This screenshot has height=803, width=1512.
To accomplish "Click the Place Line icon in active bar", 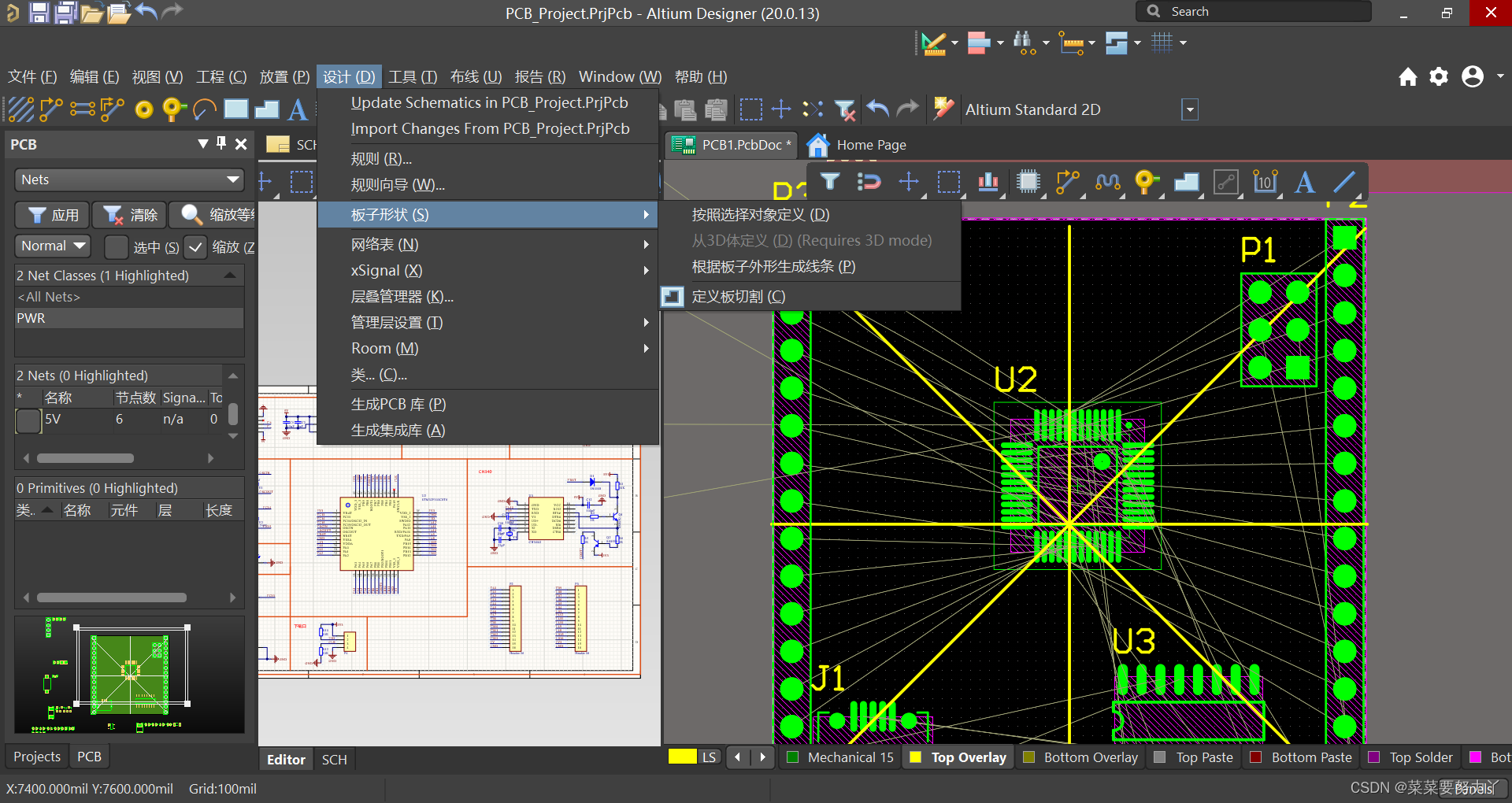I will [x=1344, y=183].
